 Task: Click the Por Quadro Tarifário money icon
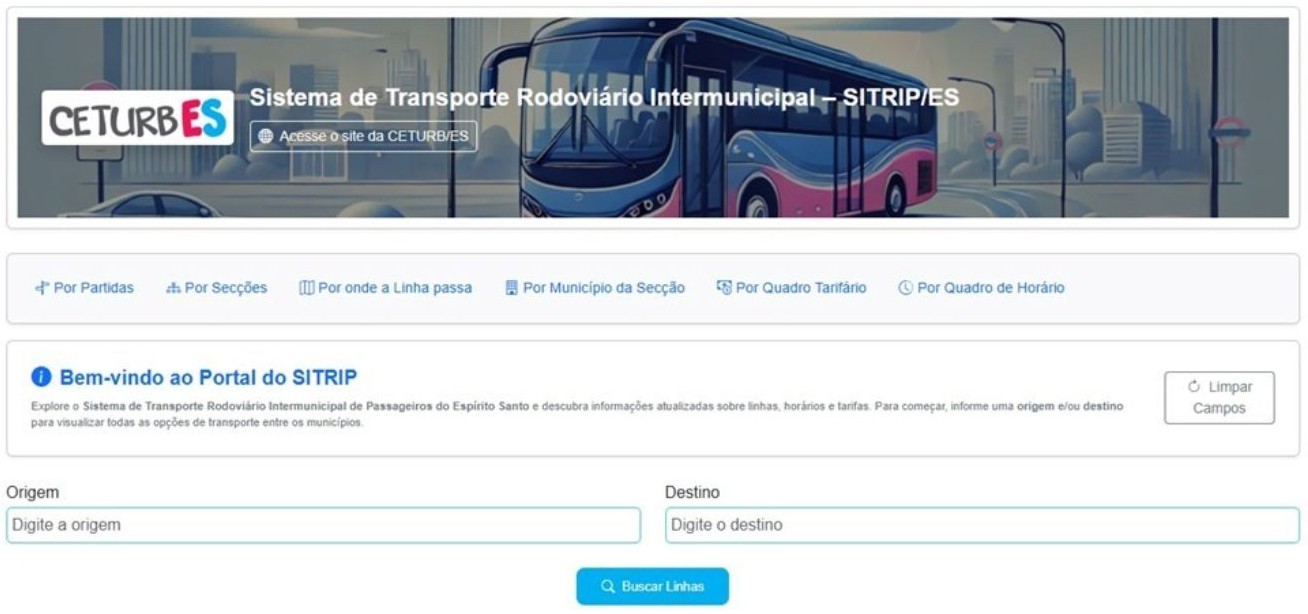[725, 288]
